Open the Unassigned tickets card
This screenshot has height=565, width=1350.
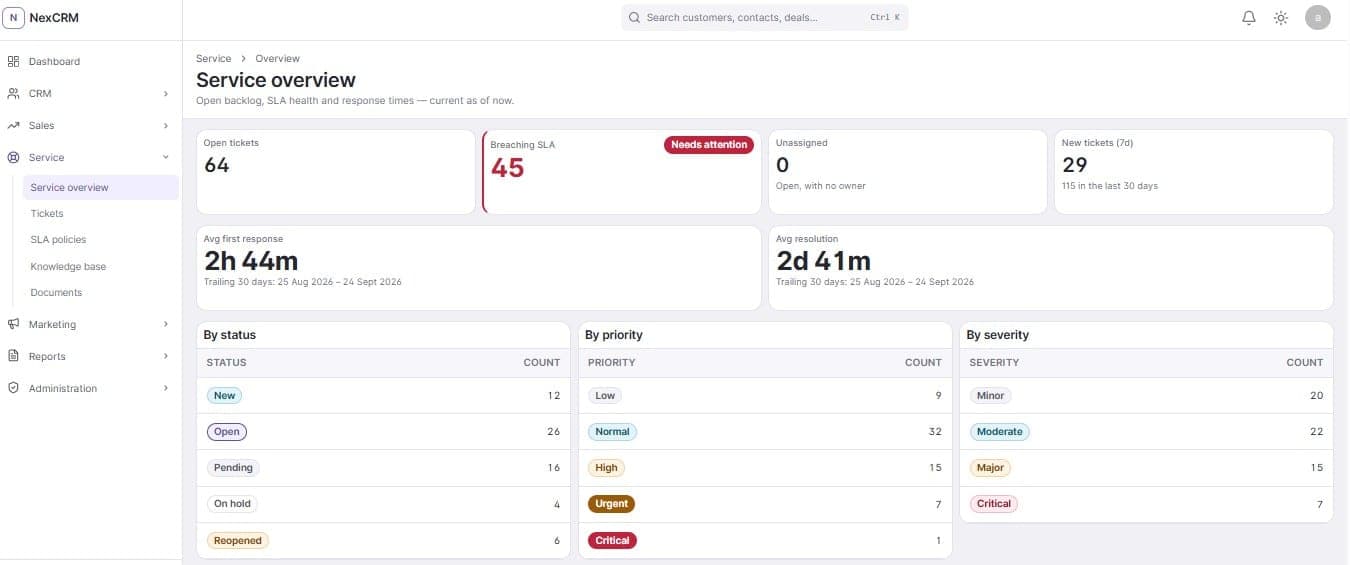coord(908,171)
